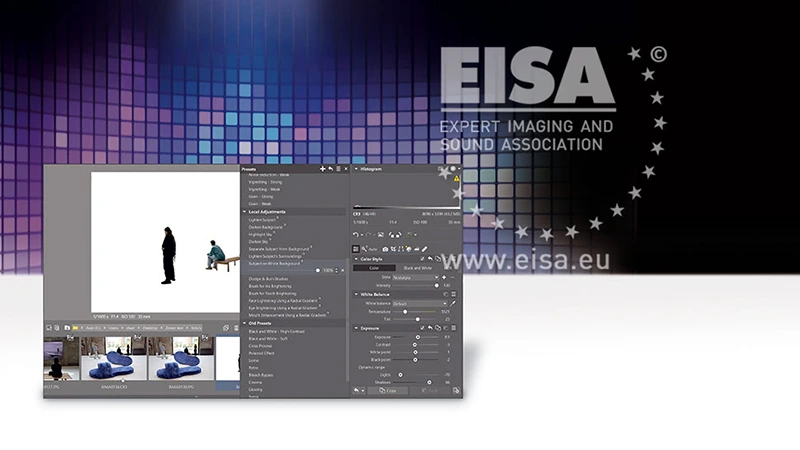800x450 pixels.
Task: Toggle the Color Style section checkmark
Action: 422,259
